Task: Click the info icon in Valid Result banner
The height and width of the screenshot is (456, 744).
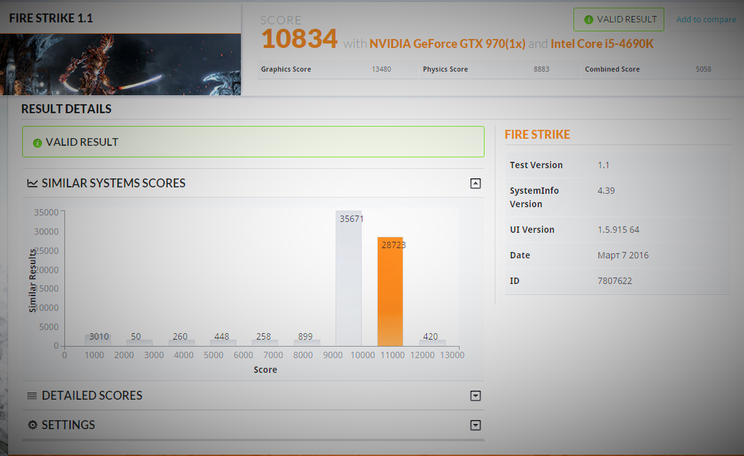Action: pyautogui.click(x=37, y=143)
